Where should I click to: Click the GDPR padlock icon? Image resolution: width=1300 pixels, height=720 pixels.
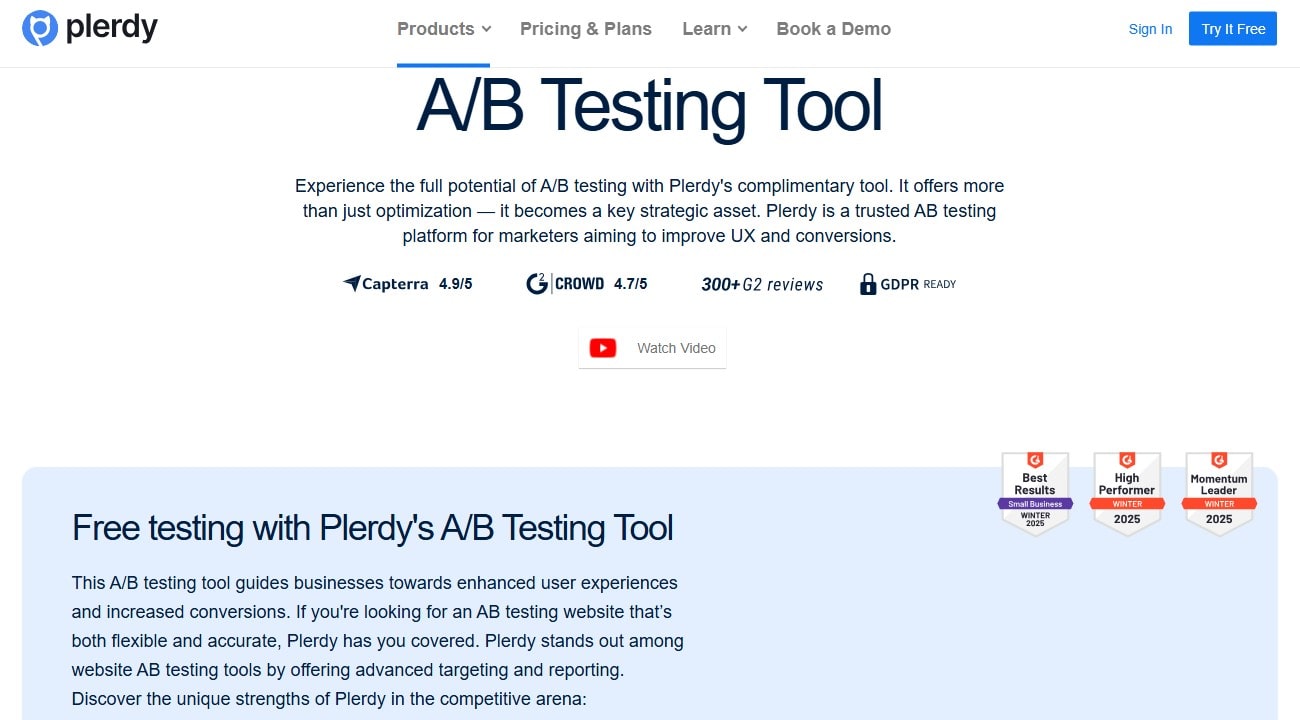(x=868, y=284)
